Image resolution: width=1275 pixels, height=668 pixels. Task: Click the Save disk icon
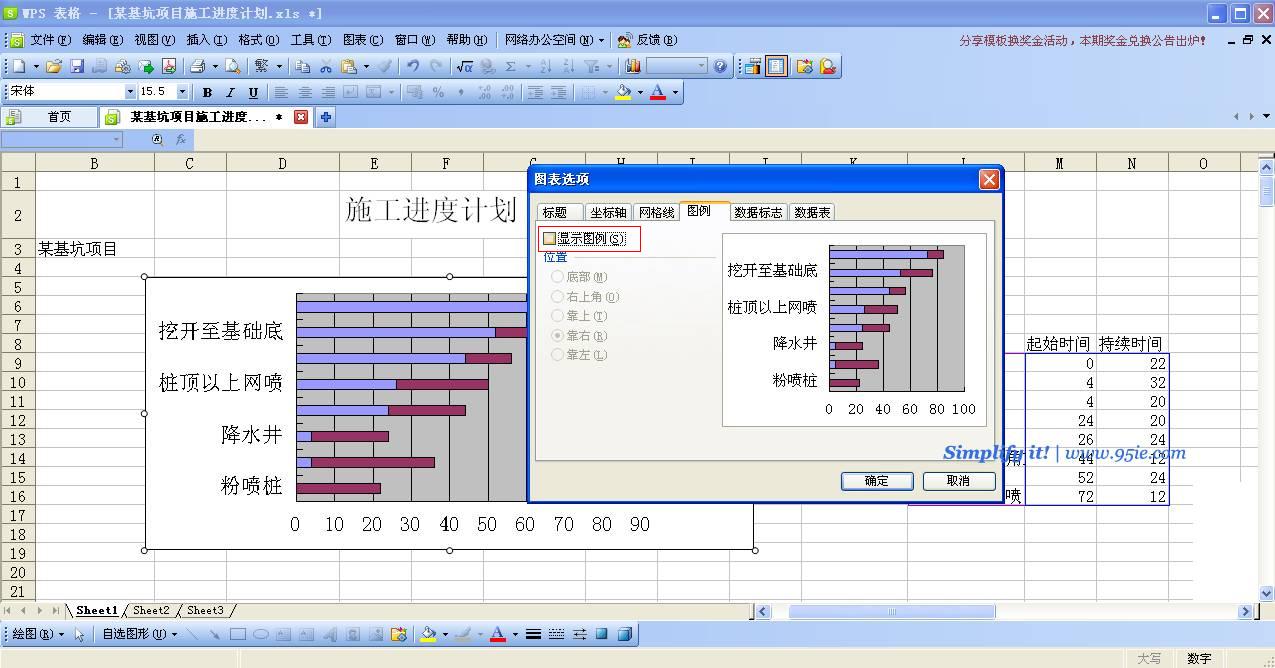click(x=77, y=67)
